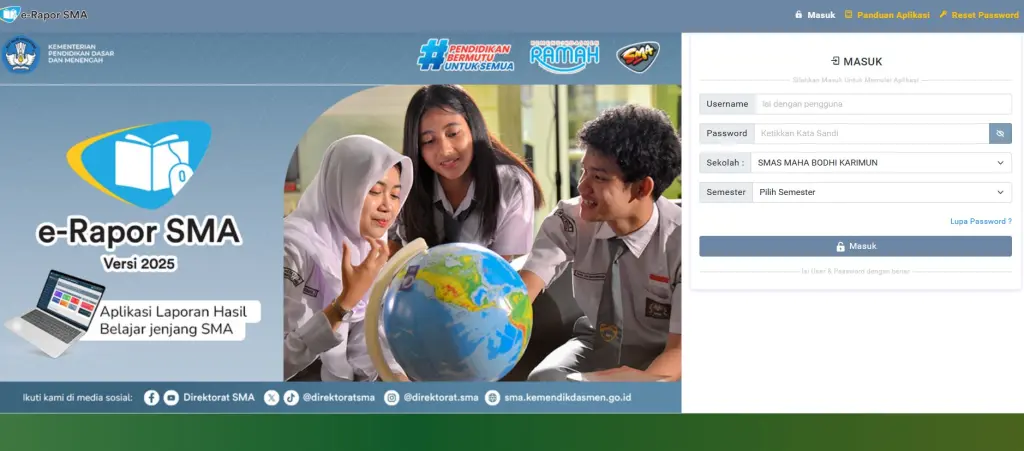Click Ikuti kami di media sosial text

point(78,397)
